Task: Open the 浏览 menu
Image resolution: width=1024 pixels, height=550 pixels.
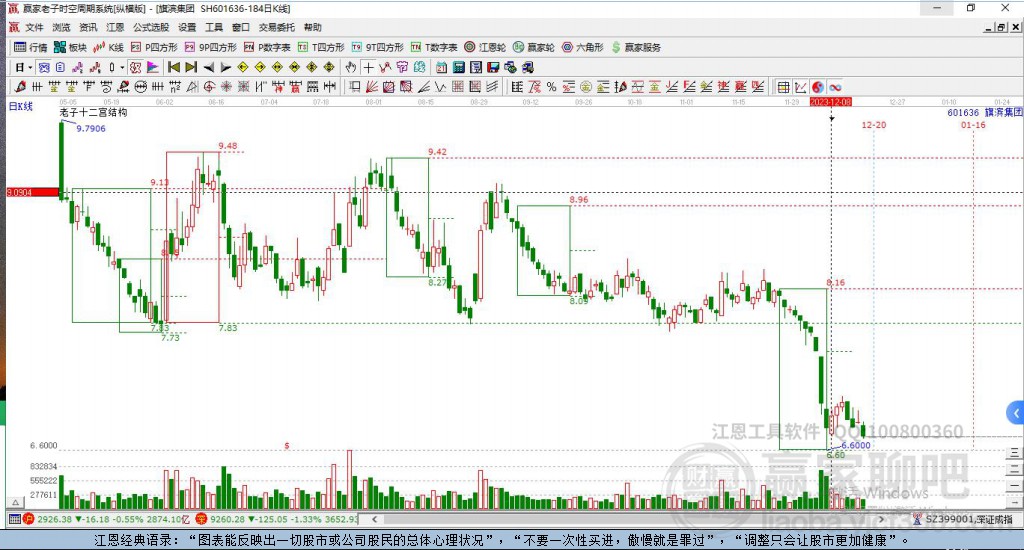Action: click(61, 27)
